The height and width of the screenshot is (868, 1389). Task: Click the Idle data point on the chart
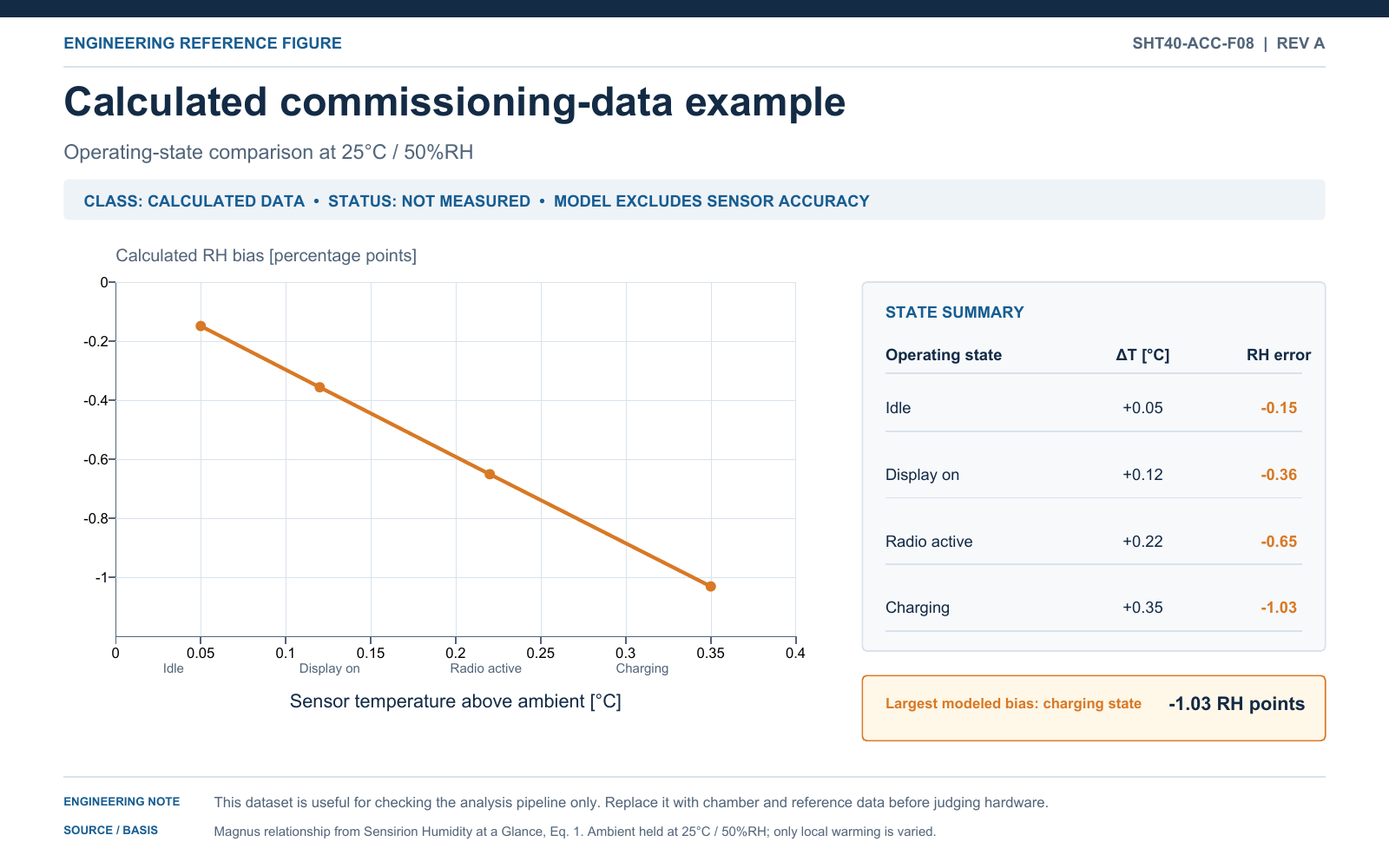pyautogui.click(x=201, y=326)
